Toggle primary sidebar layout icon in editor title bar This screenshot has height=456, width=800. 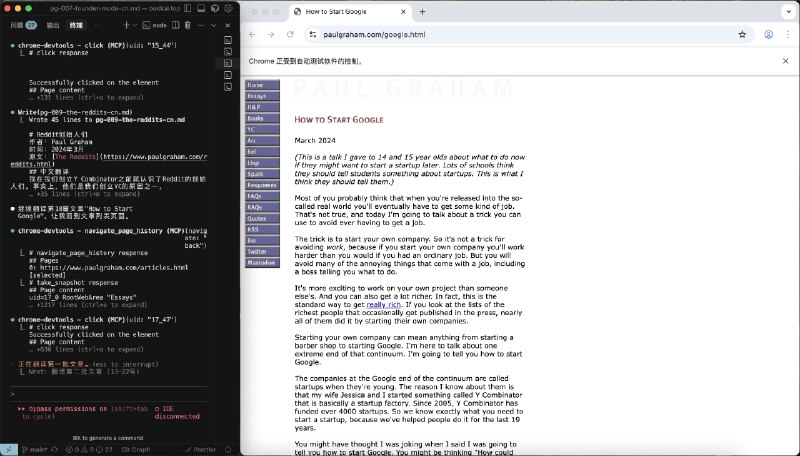187,8
